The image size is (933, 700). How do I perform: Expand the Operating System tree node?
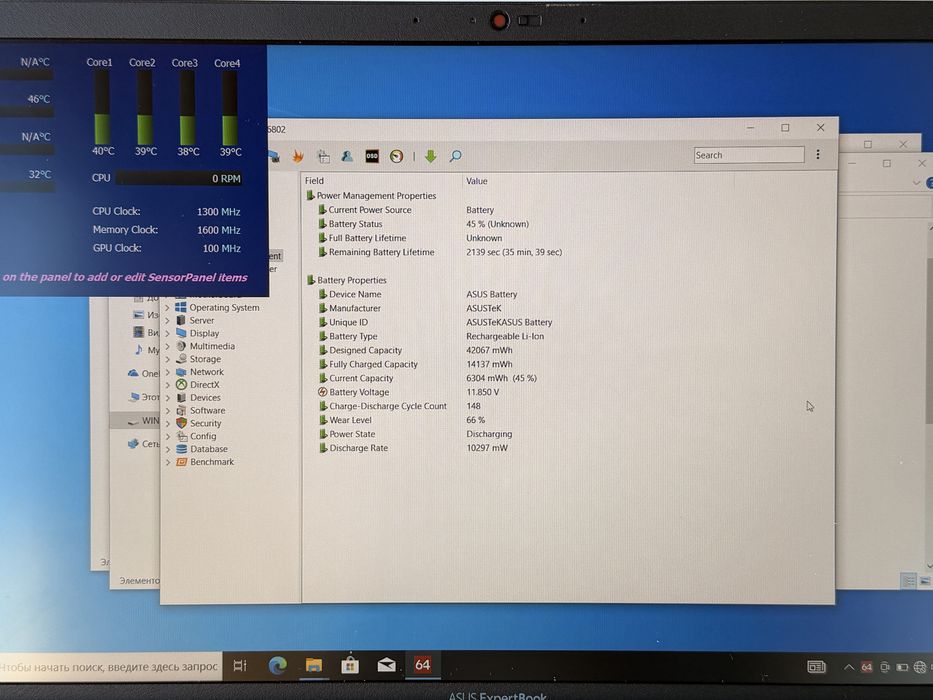[168, 308]
